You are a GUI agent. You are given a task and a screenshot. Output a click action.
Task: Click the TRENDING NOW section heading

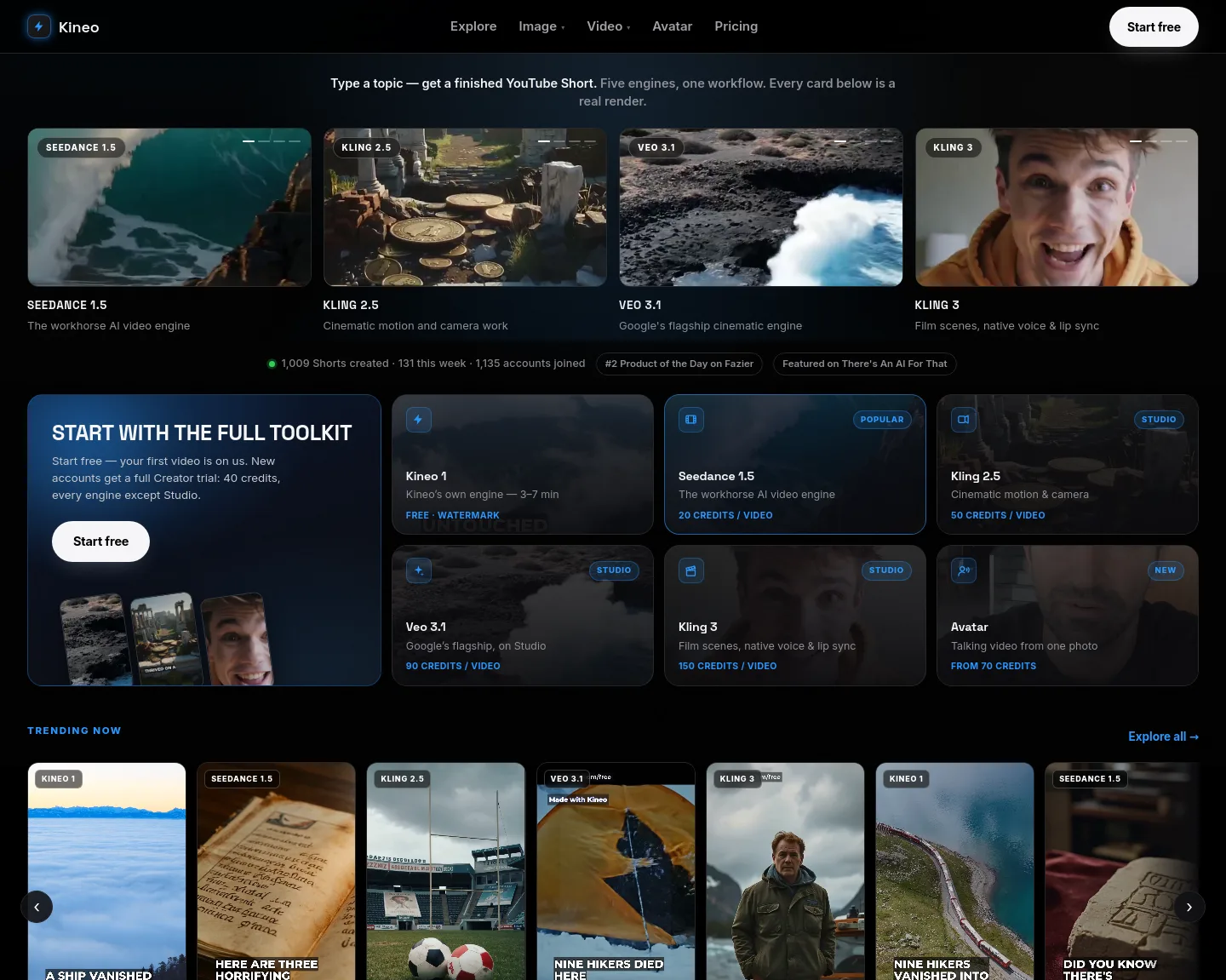tap(74, 731)
